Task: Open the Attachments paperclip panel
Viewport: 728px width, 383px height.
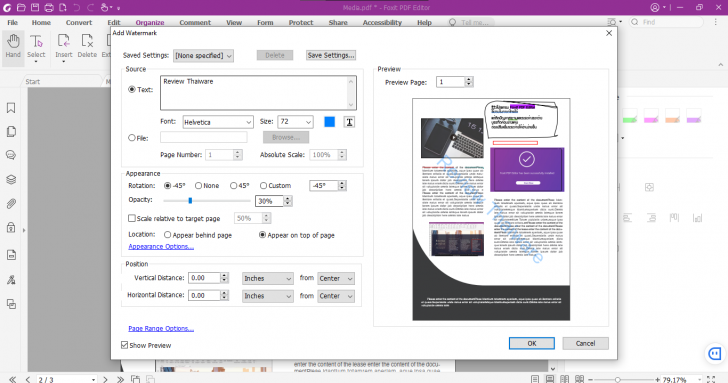Action: tap(11, 203)
